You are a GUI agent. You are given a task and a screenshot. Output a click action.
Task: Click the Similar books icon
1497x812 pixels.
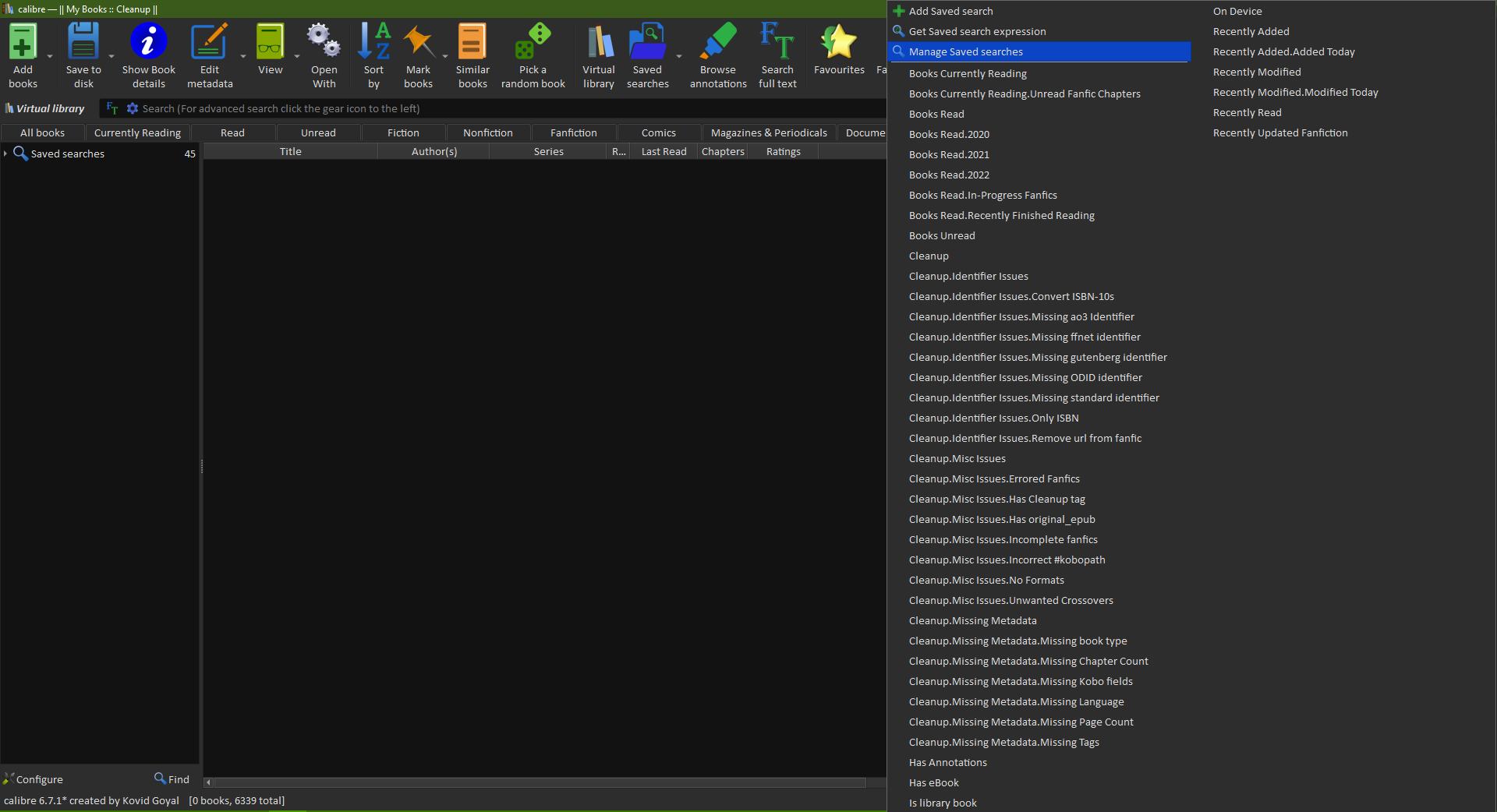coord(472,41)
